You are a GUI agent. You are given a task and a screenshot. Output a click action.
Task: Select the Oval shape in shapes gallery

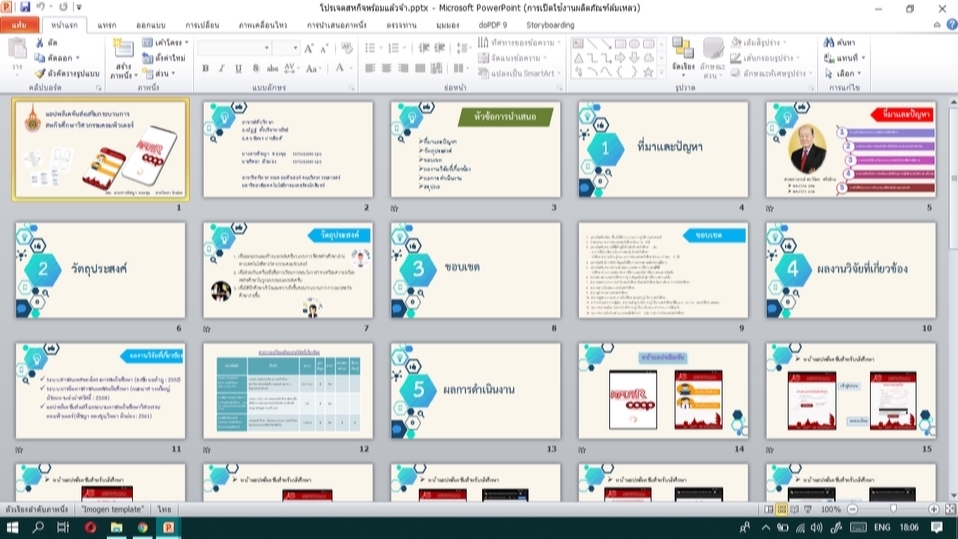tap(634, 43)
